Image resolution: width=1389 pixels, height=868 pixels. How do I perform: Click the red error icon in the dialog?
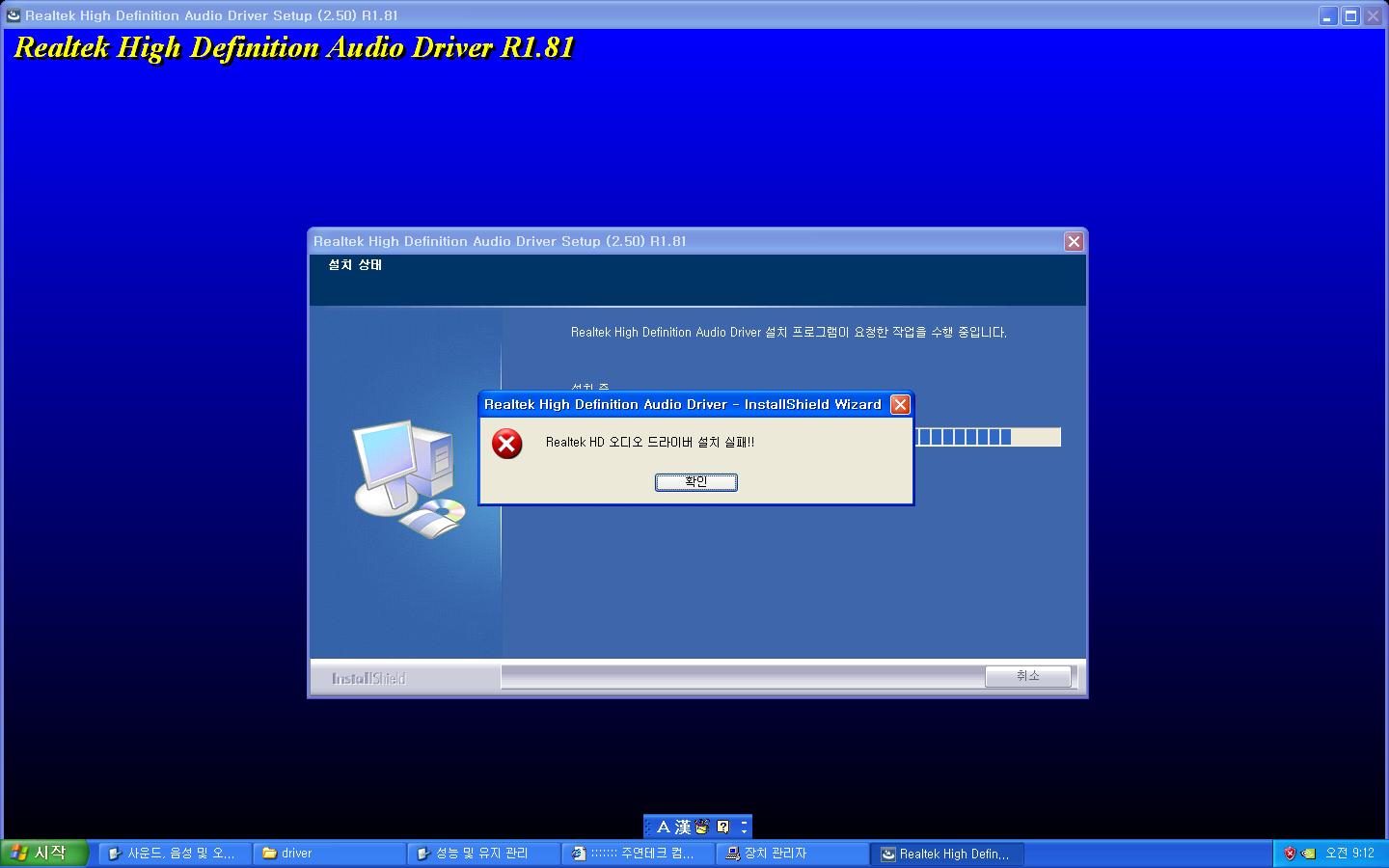tap(507, 444)
